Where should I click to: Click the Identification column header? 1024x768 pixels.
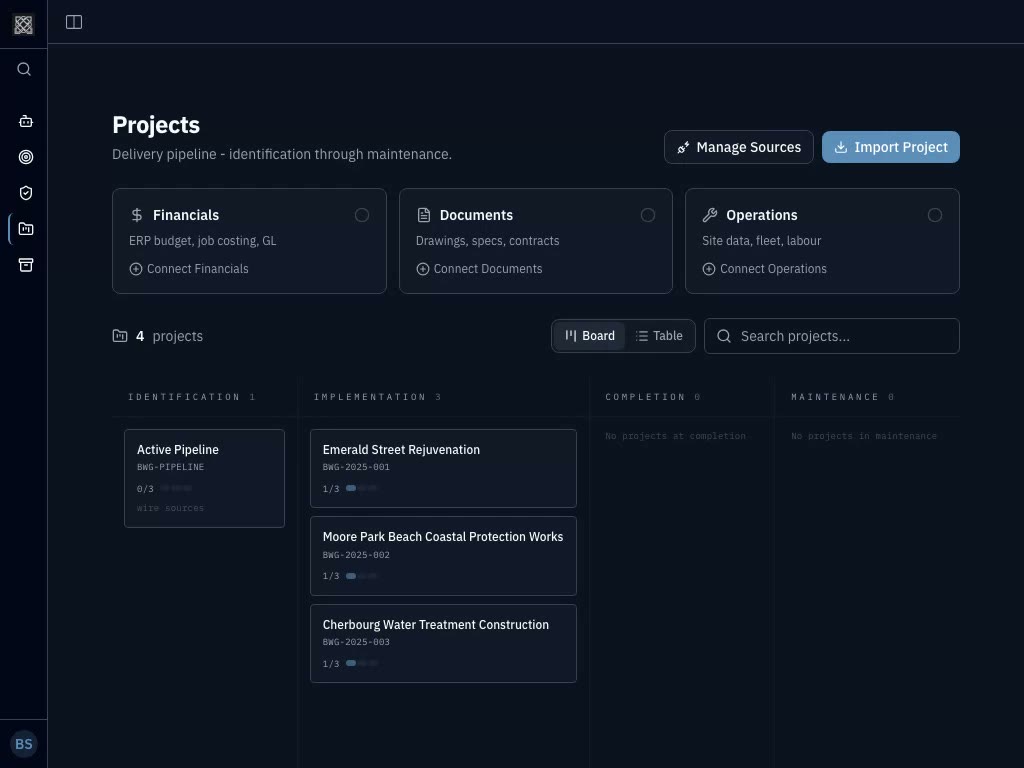point(191,397)
